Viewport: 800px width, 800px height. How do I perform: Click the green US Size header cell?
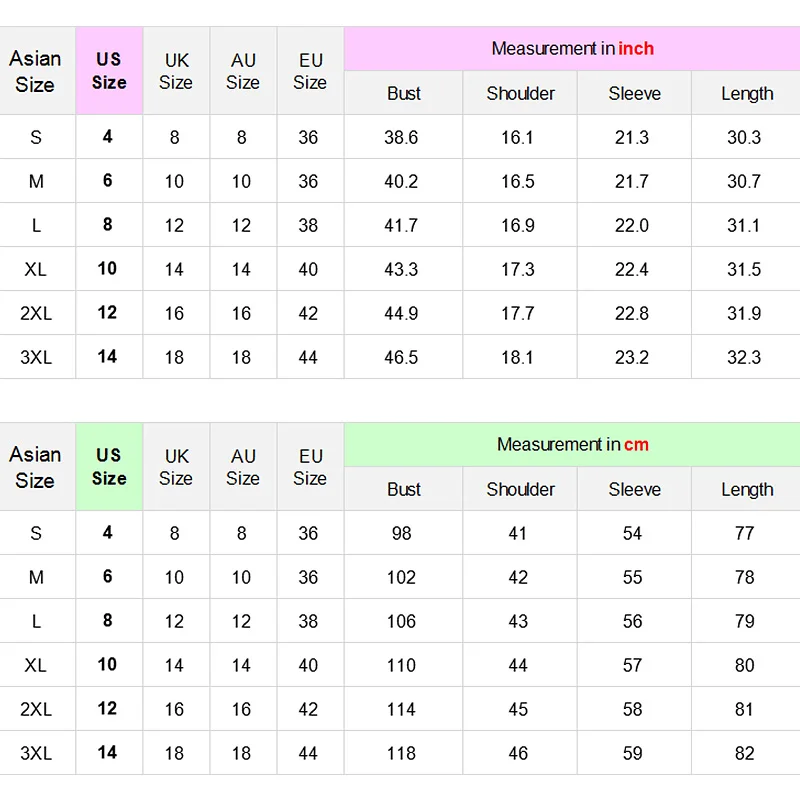click(109, 466)
